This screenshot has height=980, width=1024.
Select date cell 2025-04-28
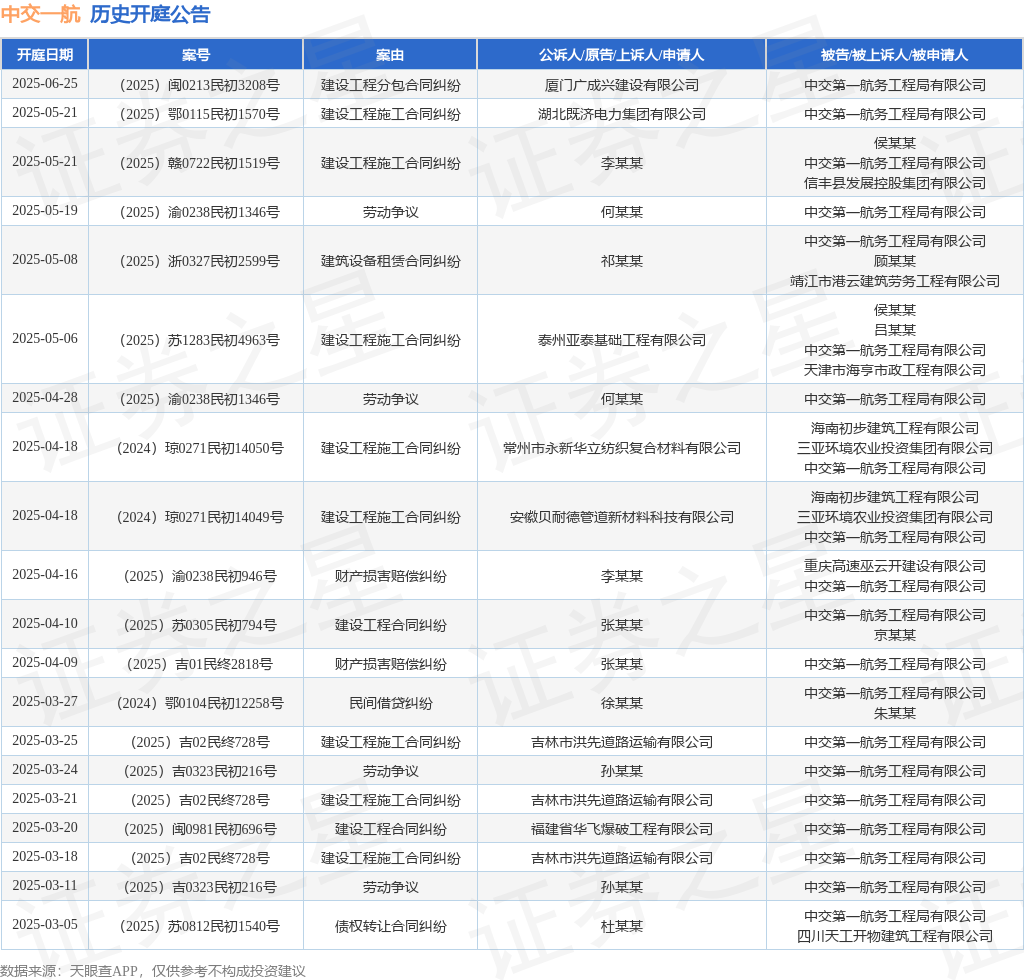(44, 397)
